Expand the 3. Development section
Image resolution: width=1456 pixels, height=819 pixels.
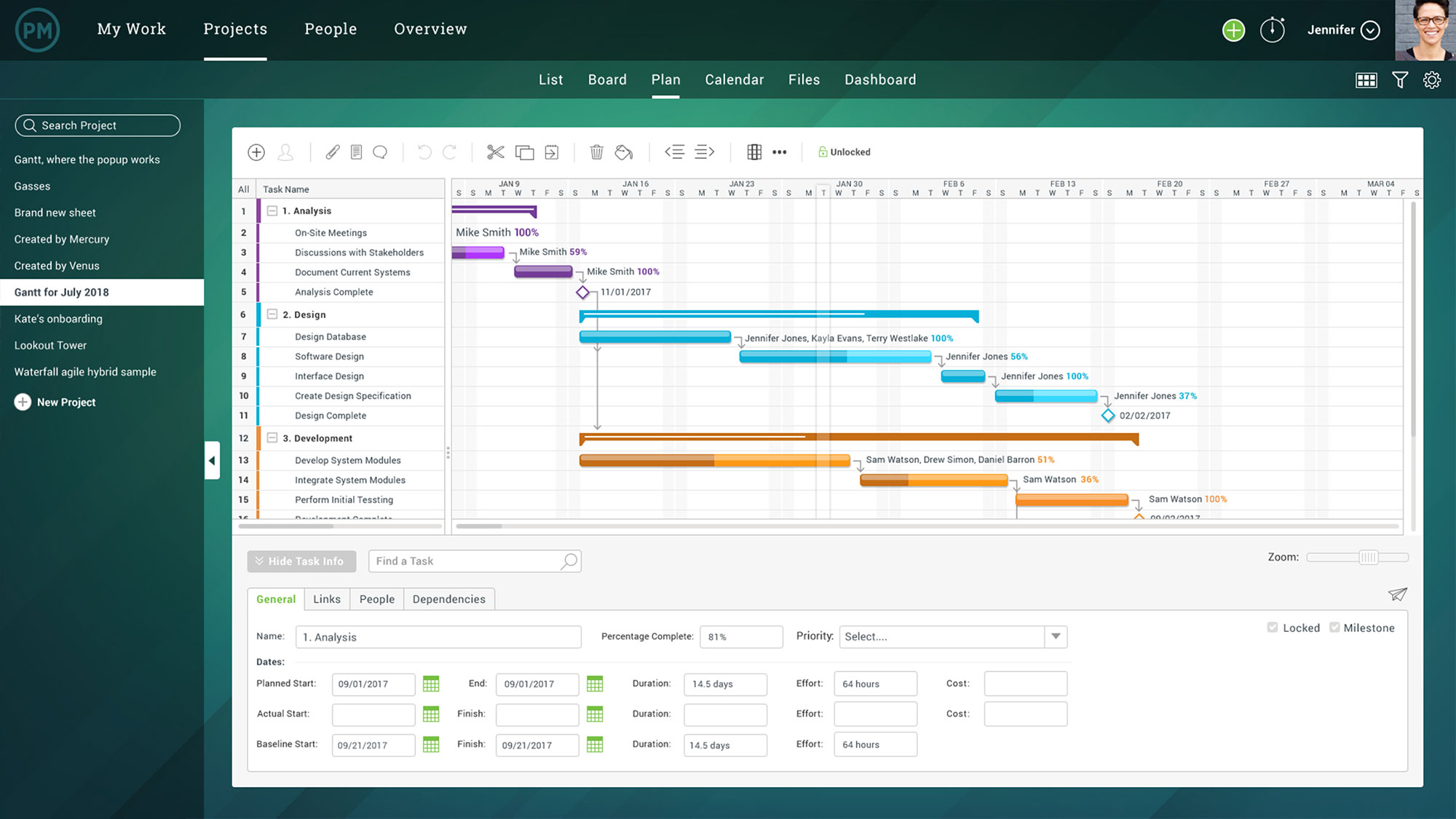click(x=272, y=437)
